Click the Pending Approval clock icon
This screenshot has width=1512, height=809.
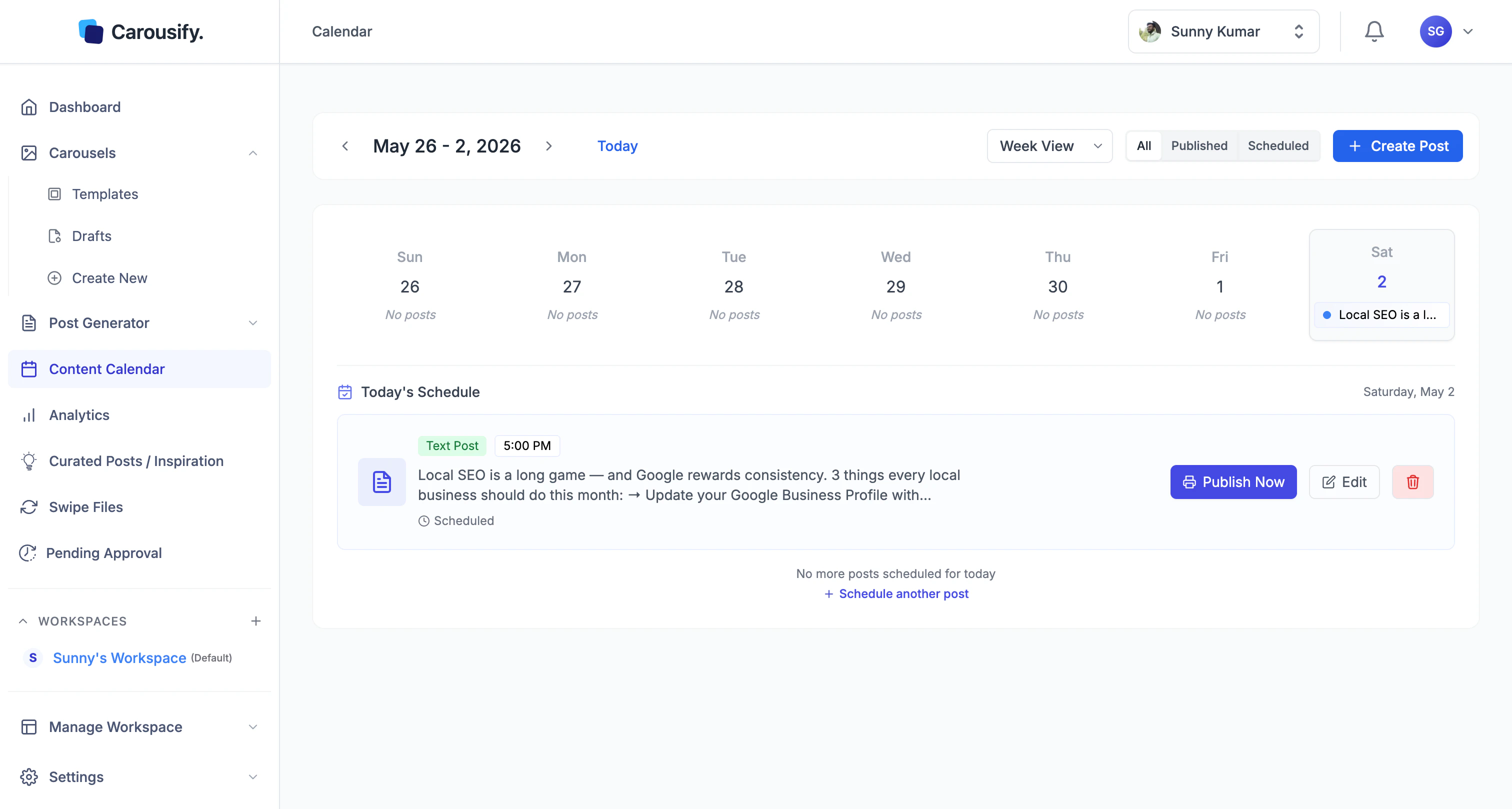[x=27, y=553]
